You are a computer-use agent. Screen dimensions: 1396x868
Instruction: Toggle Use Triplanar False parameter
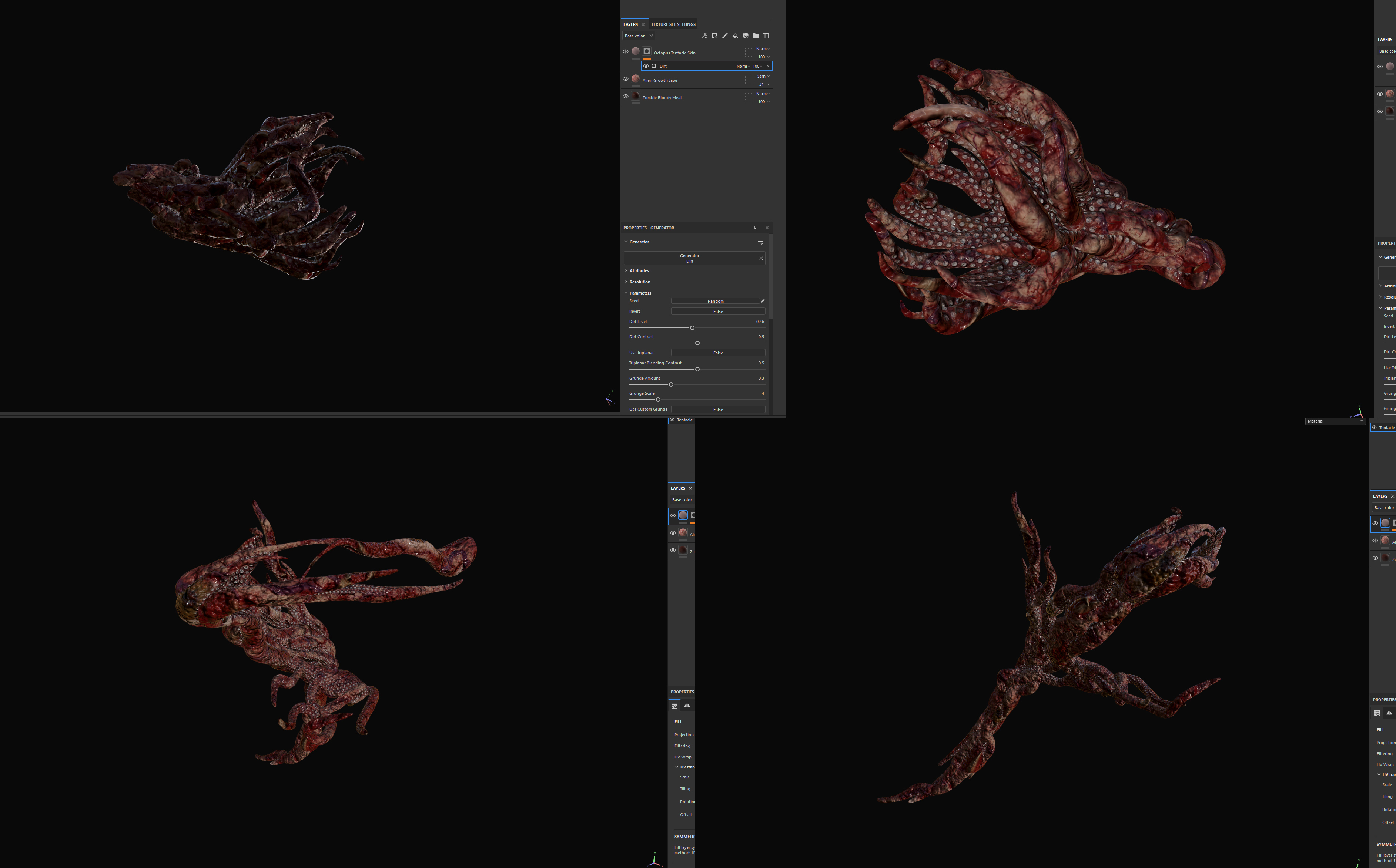click(x=718, y=353)
